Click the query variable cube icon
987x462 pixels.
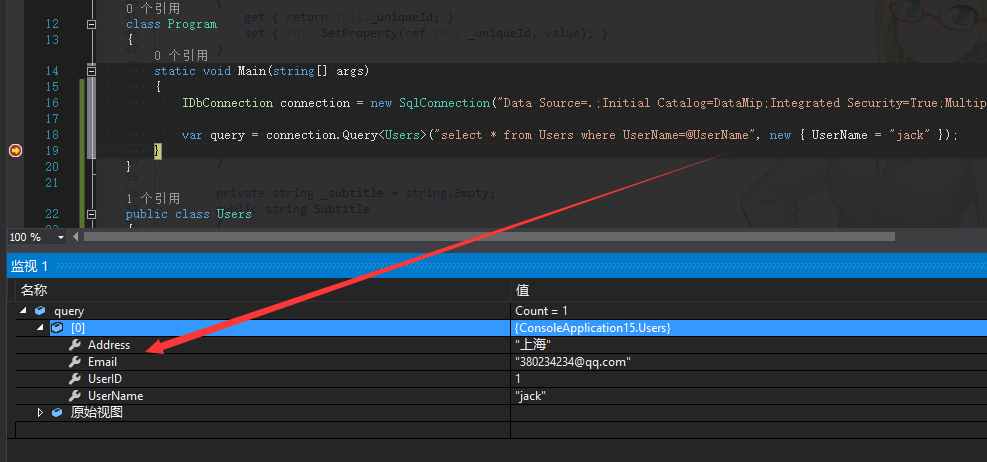click(40, 311)
